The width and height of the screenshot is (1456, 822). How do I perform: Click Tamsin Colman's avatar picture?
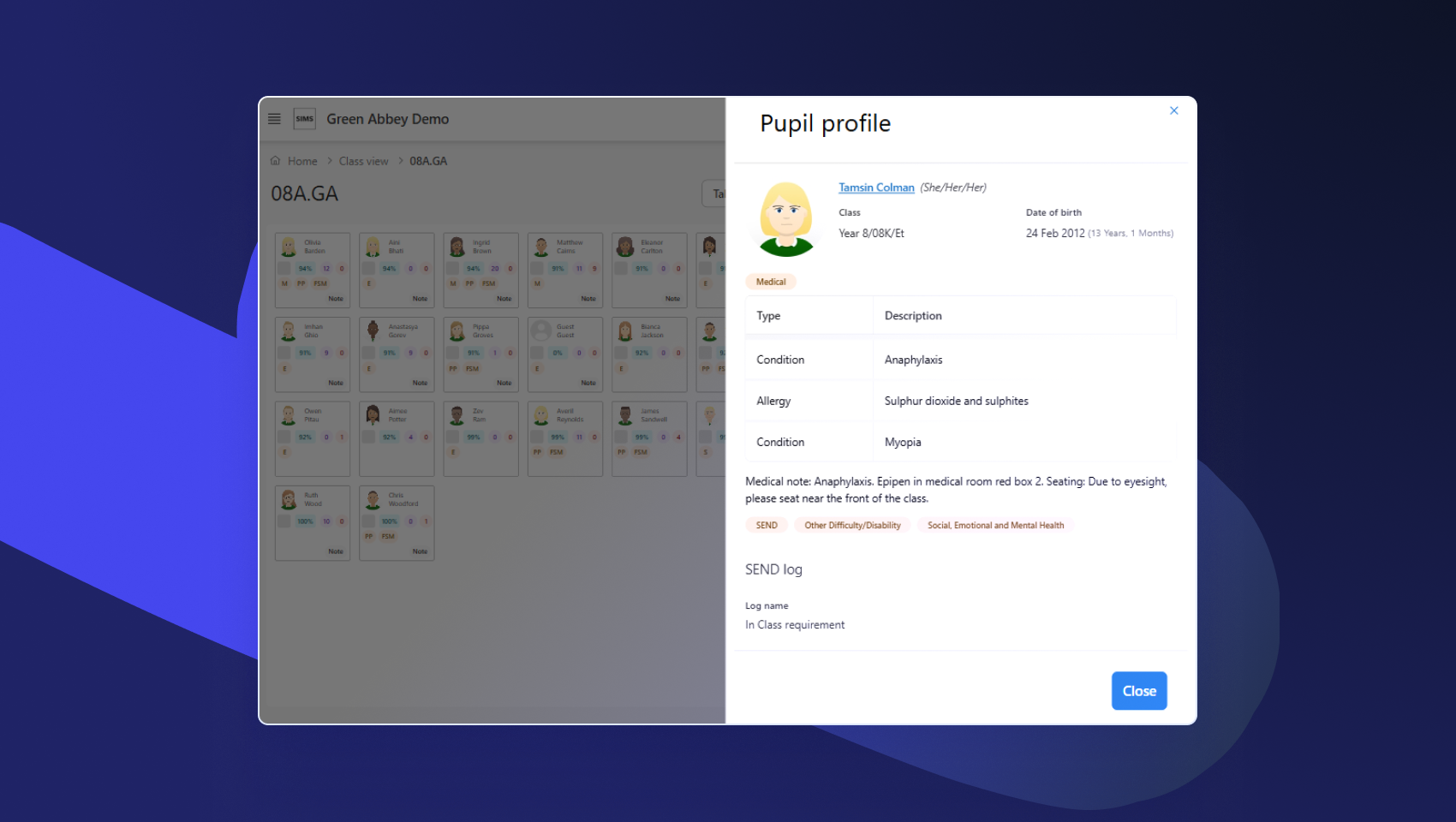[785, 219]
